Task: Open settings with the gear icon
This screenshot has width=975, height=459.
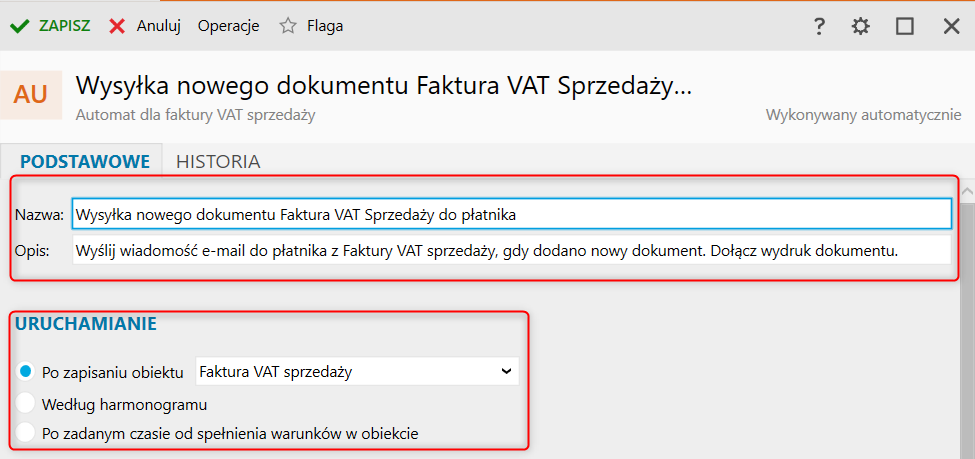Action: (860, 27)
